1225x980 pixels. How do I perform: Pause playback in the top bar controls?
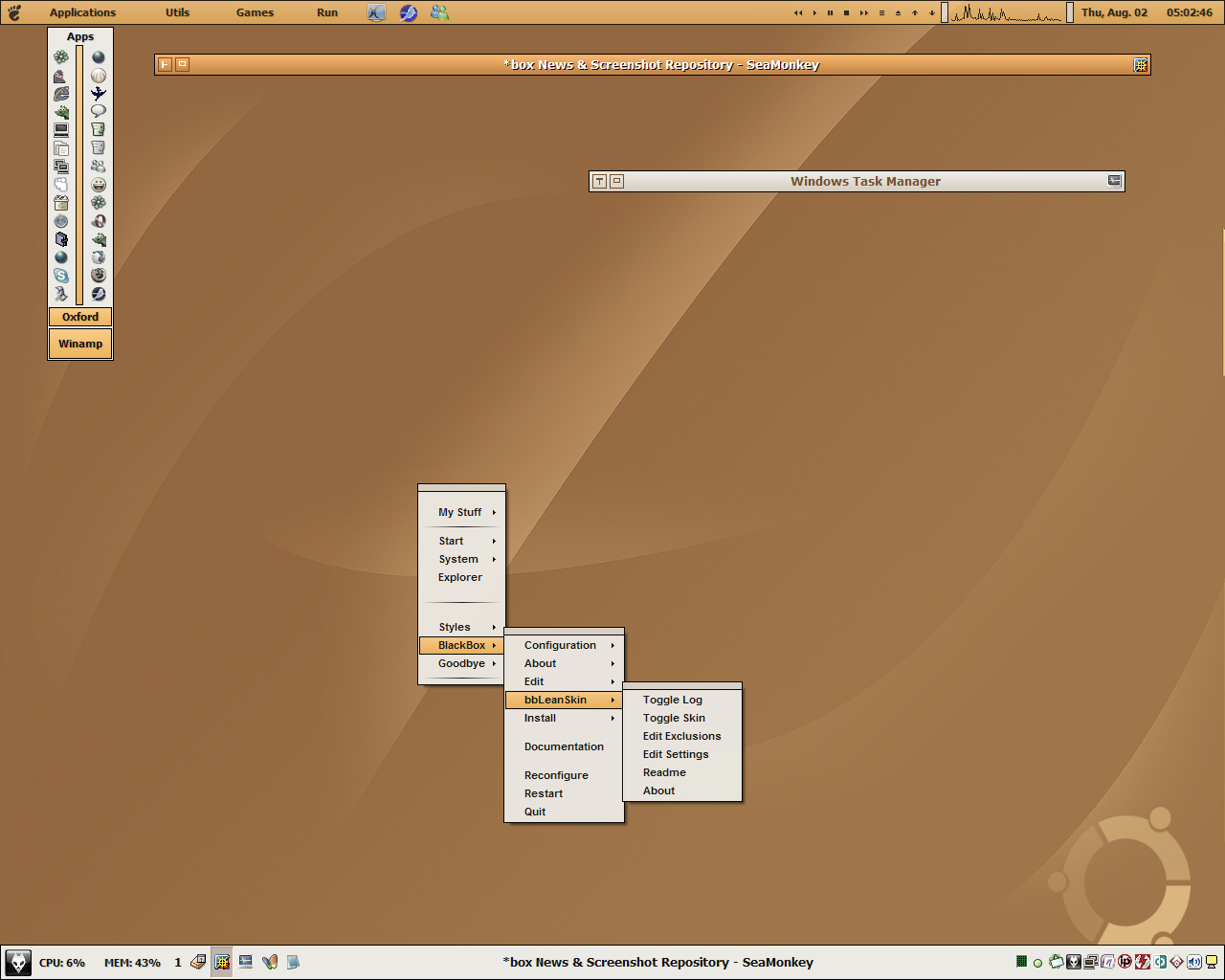click(830, 12)
